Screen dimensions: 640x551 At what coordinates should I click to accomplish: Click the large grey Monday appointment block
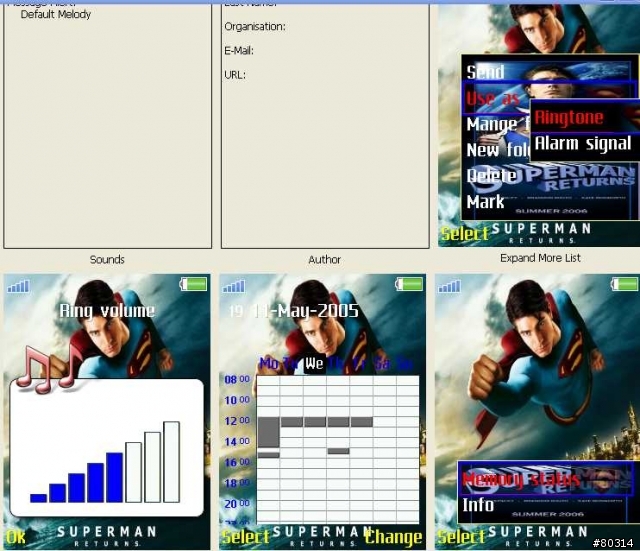tap(269, 432)
